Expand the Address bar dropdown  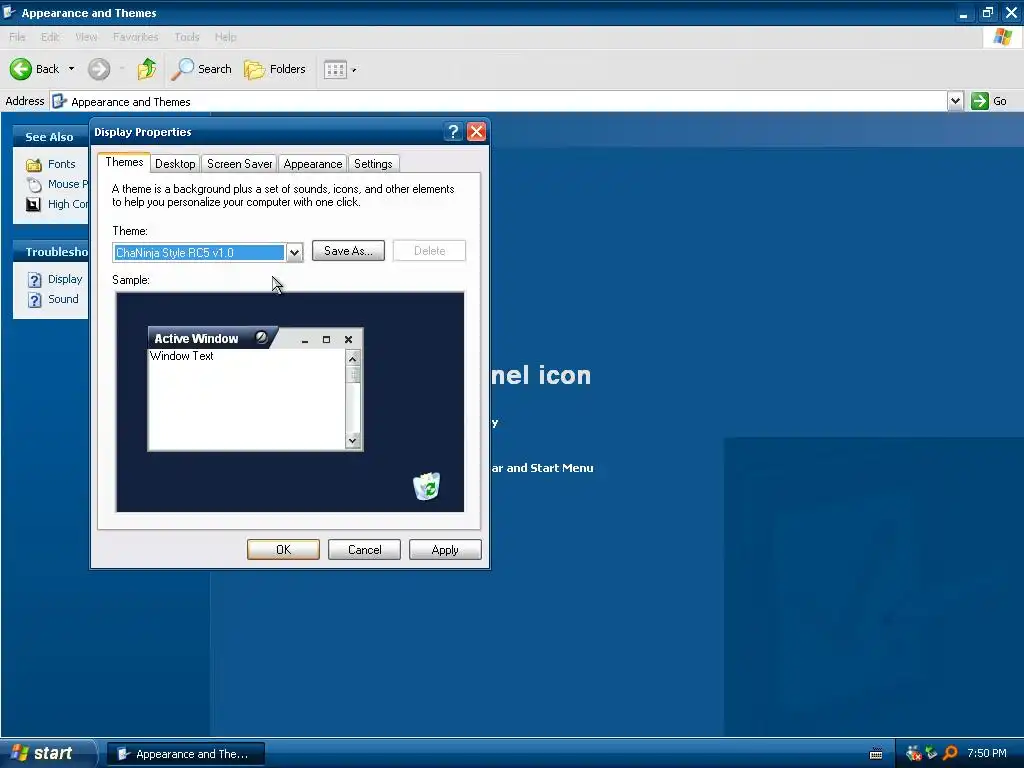[955, 101]
